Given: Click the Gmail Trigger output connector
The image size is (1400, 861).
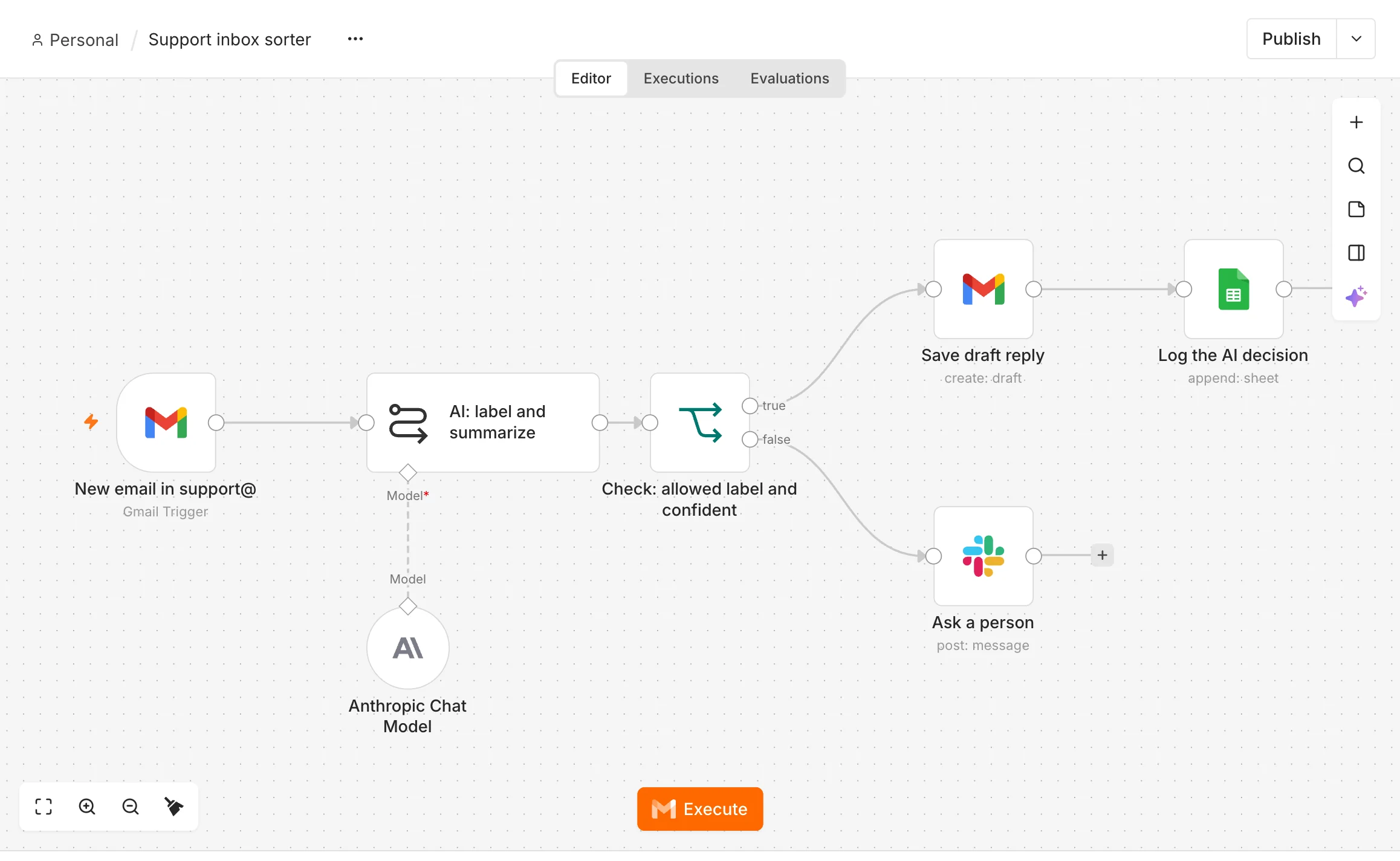Looking at the screenshot, I should point(216,423).
